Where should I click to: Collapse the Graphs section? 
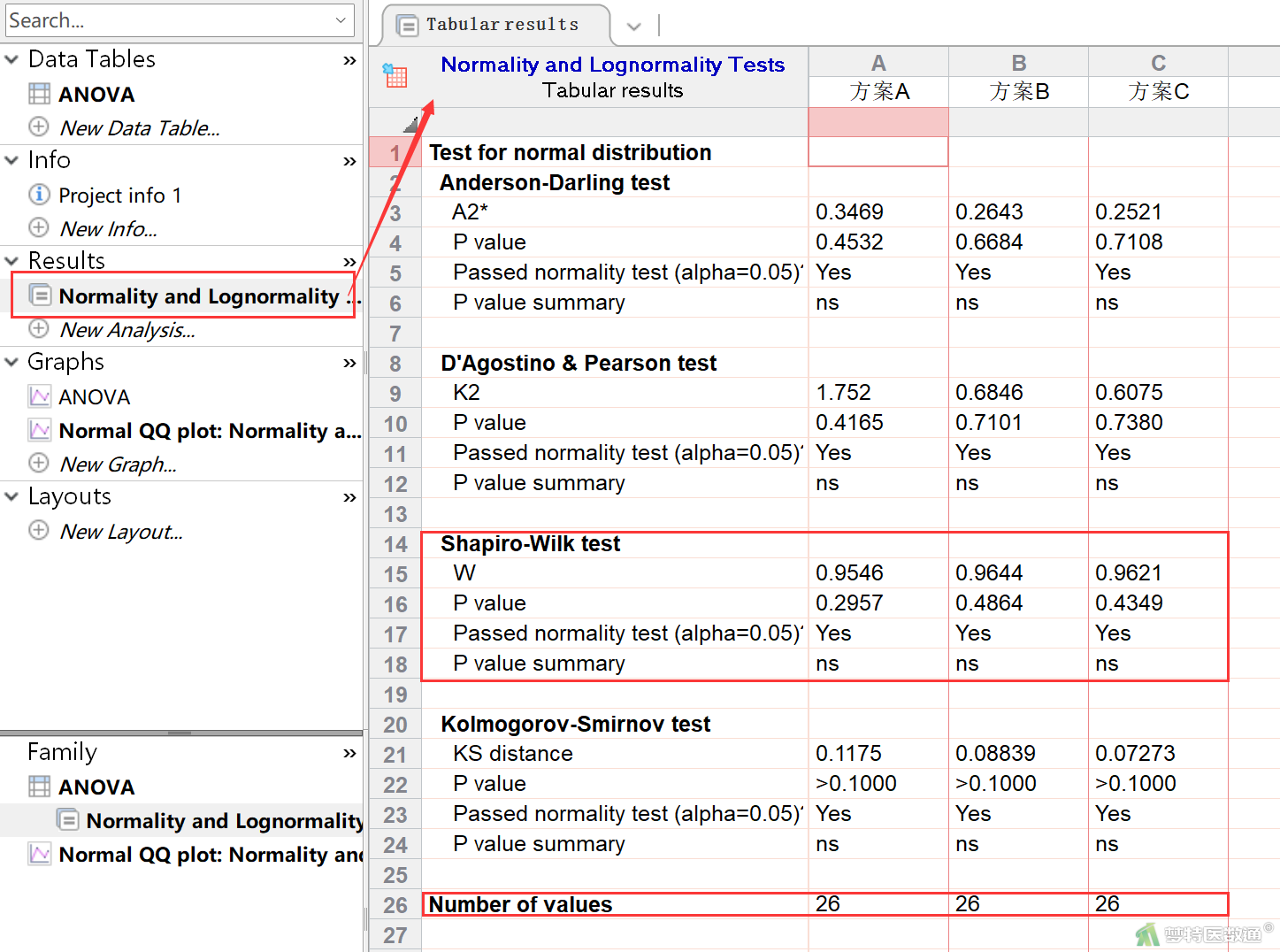pyautogui.click(x=11, y=362)
